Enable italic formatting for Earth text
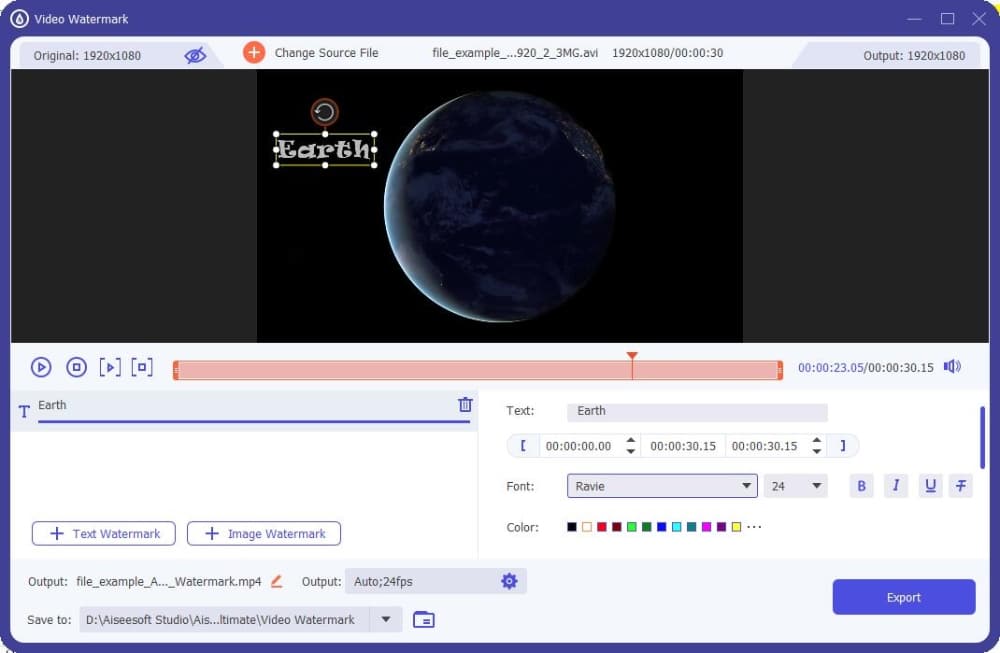 pos(896,486)
